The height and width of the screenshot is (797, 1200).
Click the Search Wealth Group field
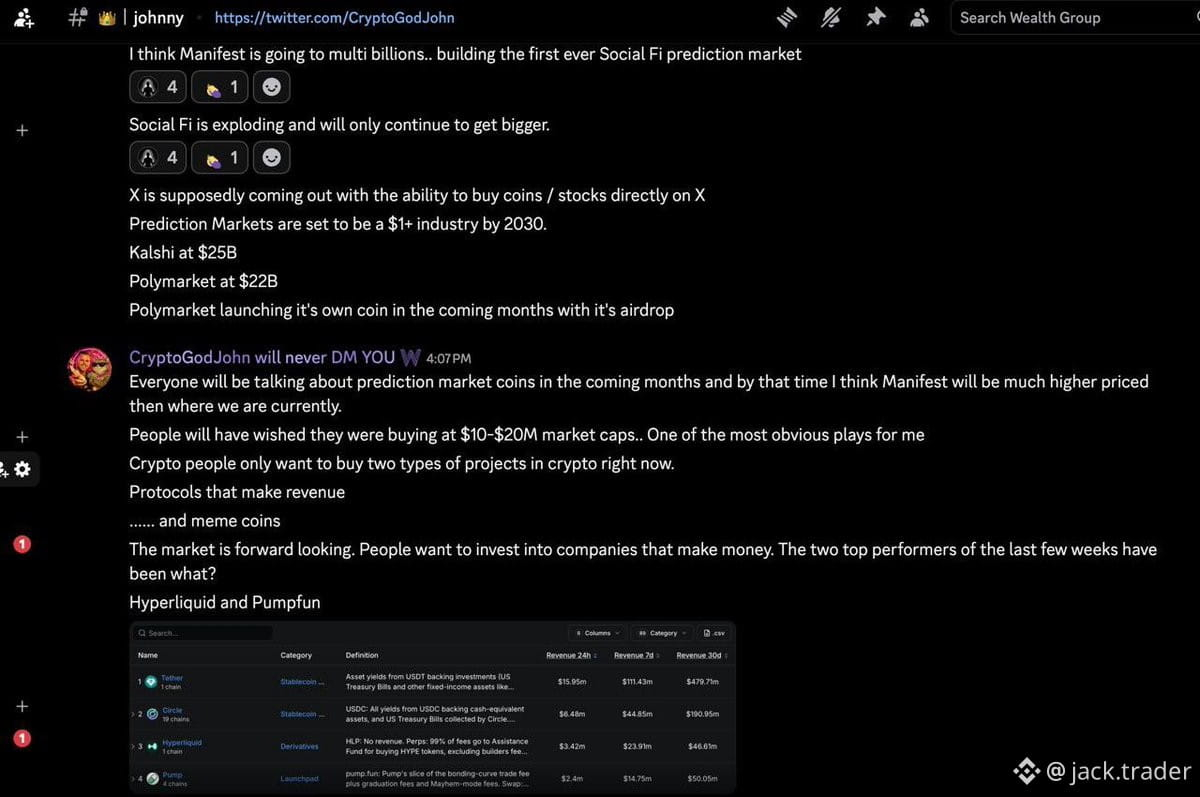(x=1074, y=17)
